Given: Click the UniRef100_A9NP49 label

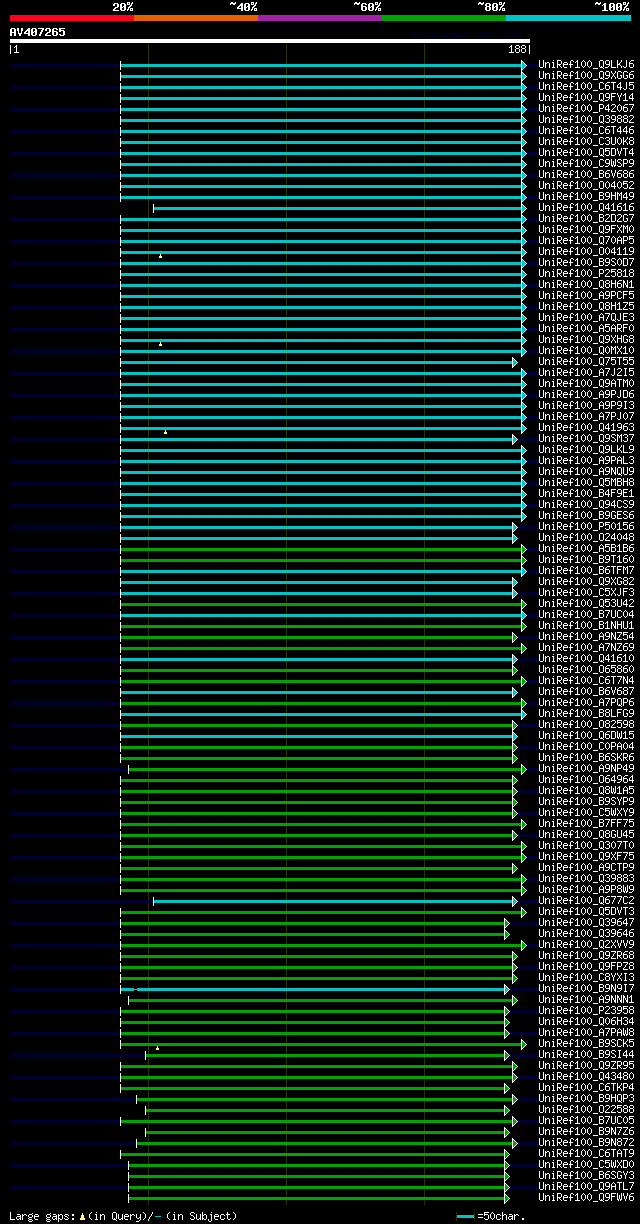Looking at the screenshot, I should (586, 769).
